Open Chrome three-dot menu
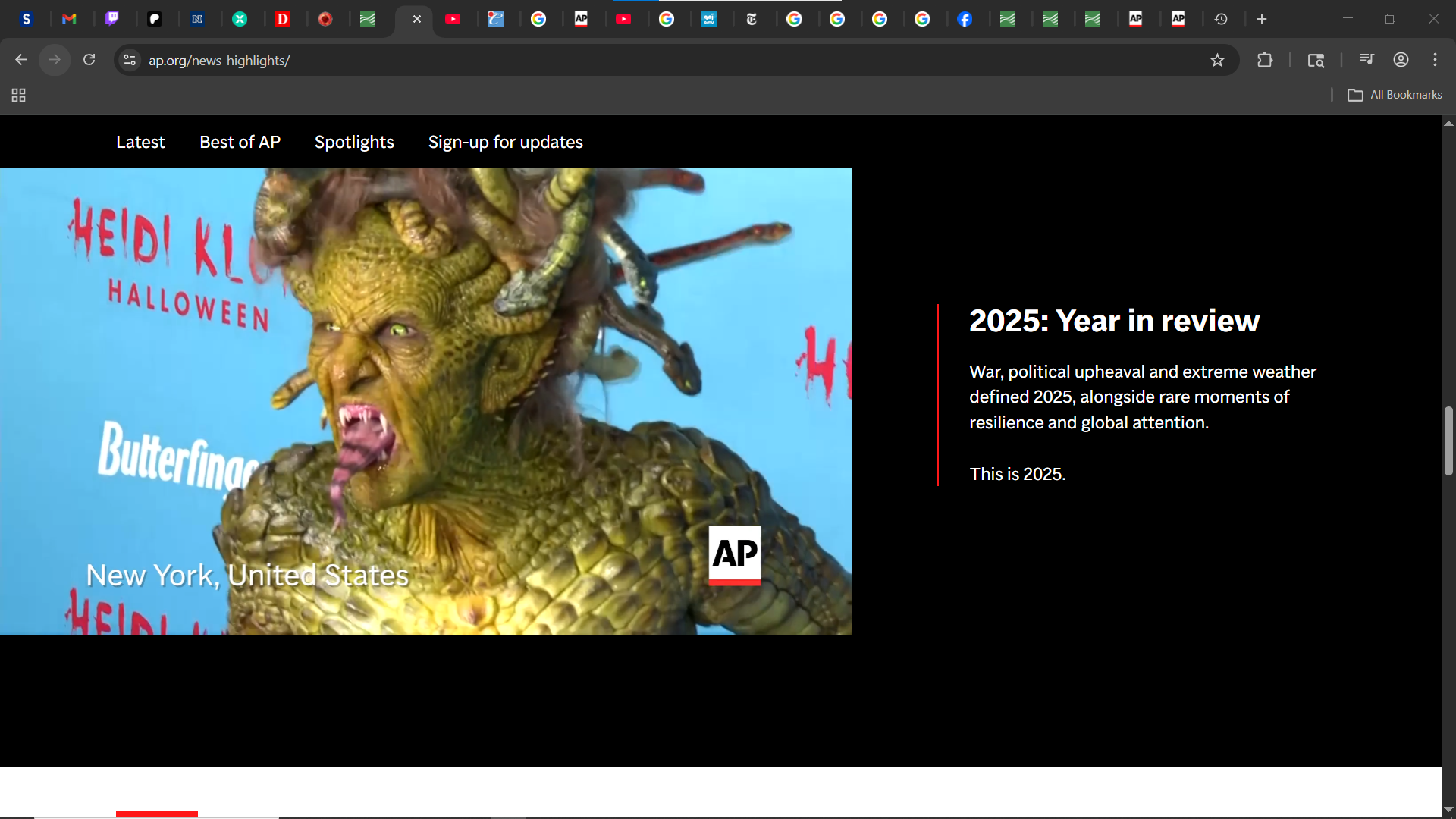This screenshot has width=1456, height=819. tap(1435, 60)
